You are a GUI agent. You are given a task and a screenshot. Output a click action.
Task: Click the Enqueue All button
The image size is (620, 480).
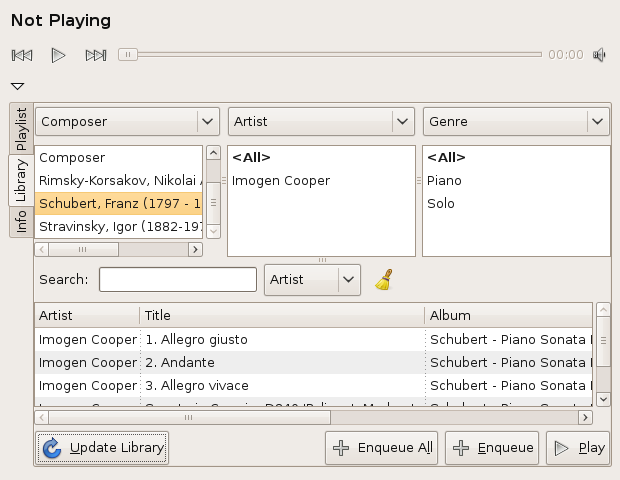[381, 448]
